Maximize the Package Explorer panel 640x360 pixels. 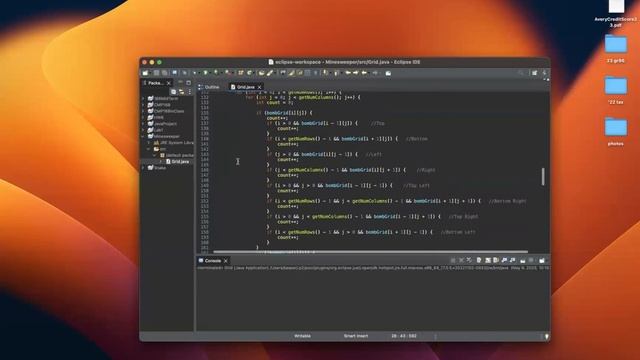click(x=188, y=82)
